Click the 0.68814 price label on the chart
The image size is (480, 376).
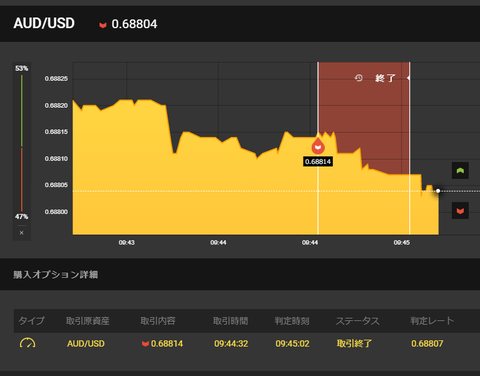[x=318, y=162]
